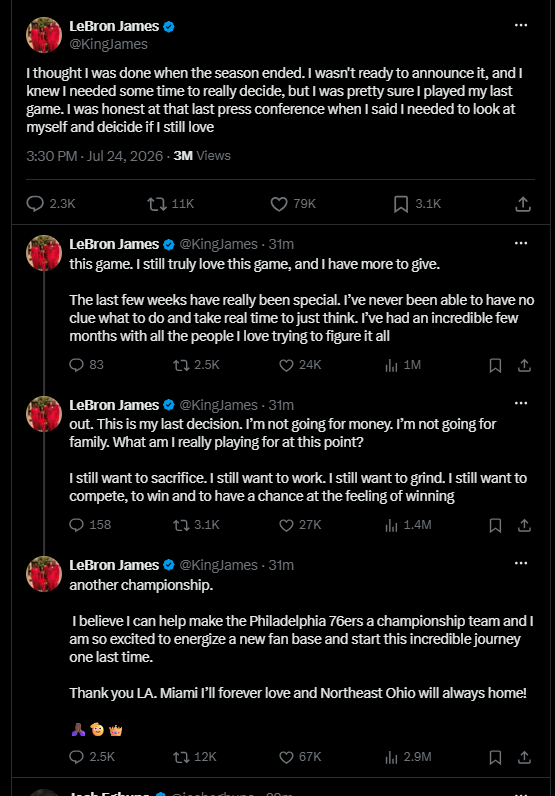Share the Philadelphia 76ers announcement tweet

[x=524, y=757]
